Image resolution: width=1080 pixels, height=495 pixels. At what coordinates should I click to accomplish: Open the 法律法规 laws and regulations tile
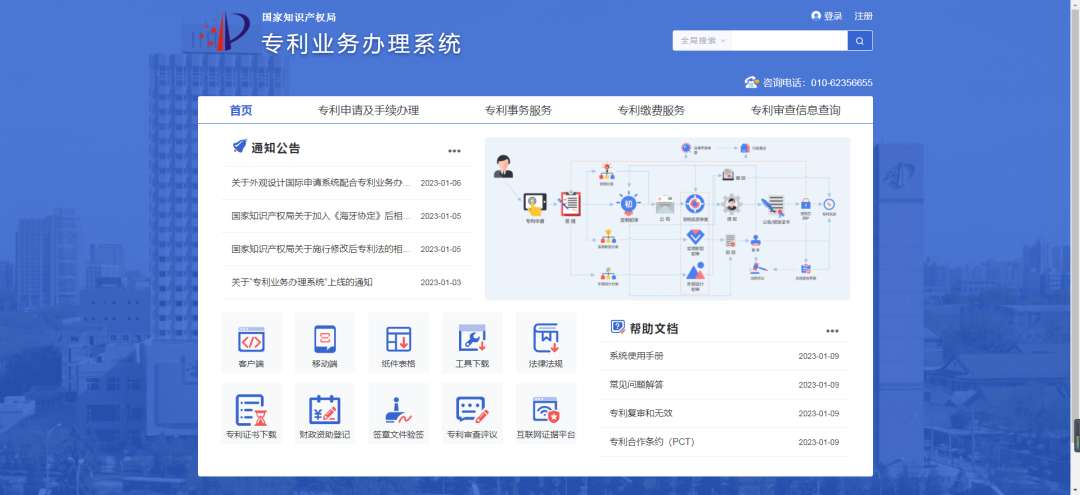click(x=546, y=343)
